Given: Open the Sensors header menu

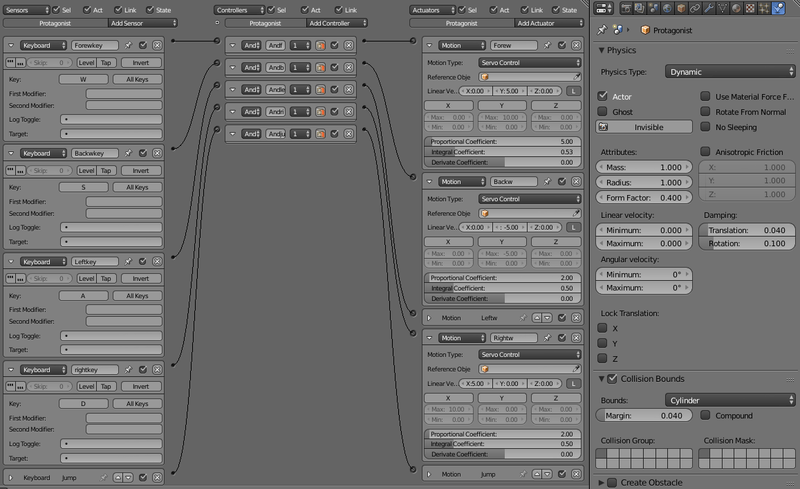Looking at the screenshot, I should [27, 10].
